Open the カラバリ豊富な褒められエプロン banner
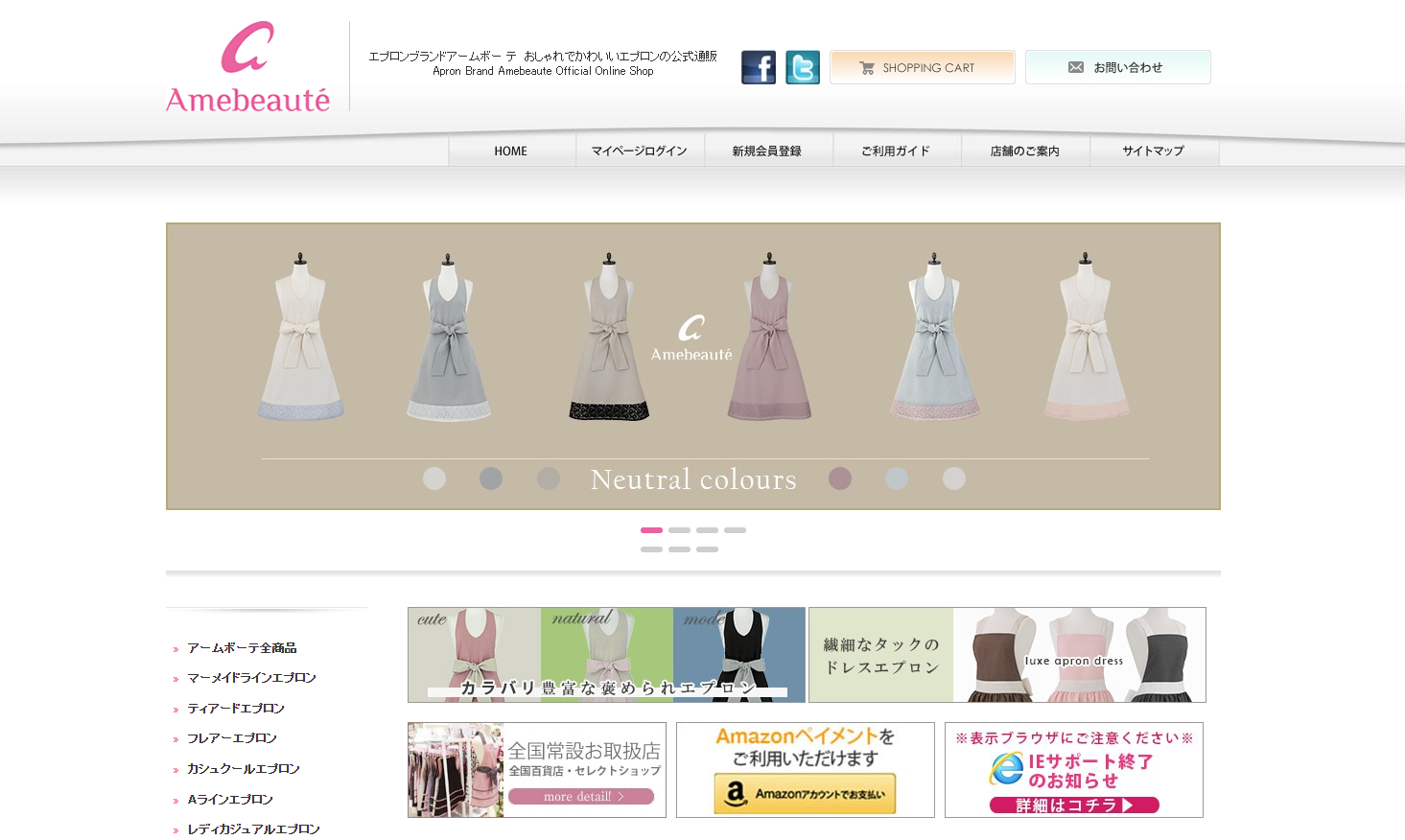This screenshot has height=840, width=1405. 606,655
